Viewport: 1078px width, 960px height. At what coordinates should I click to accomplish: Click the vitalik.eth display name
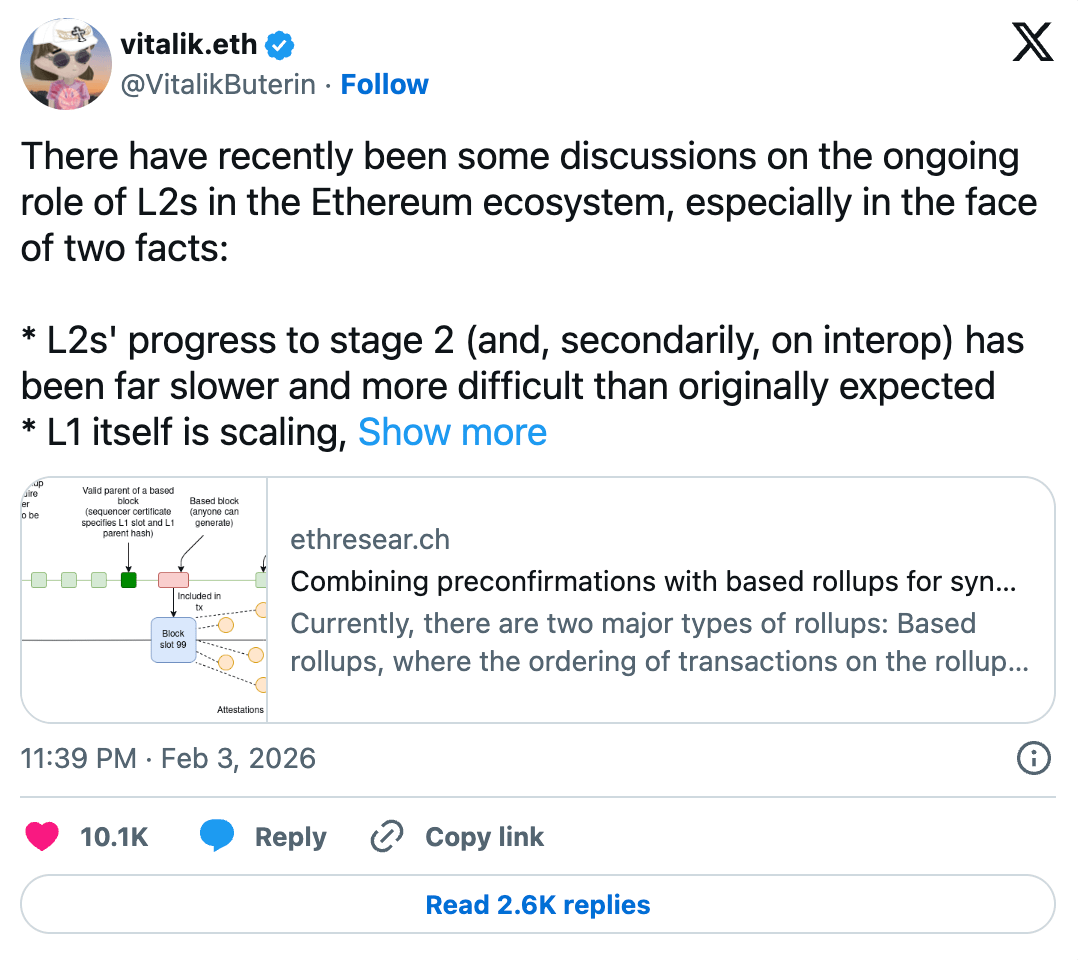[188, 45]
